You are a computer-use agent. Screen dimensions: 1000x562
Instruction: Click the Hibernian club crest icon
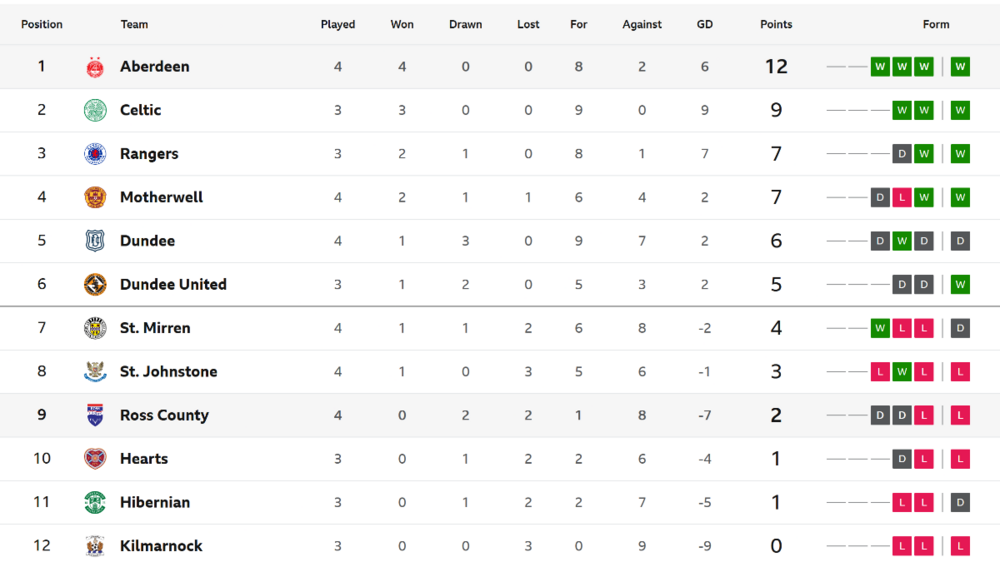pos(95,502)
